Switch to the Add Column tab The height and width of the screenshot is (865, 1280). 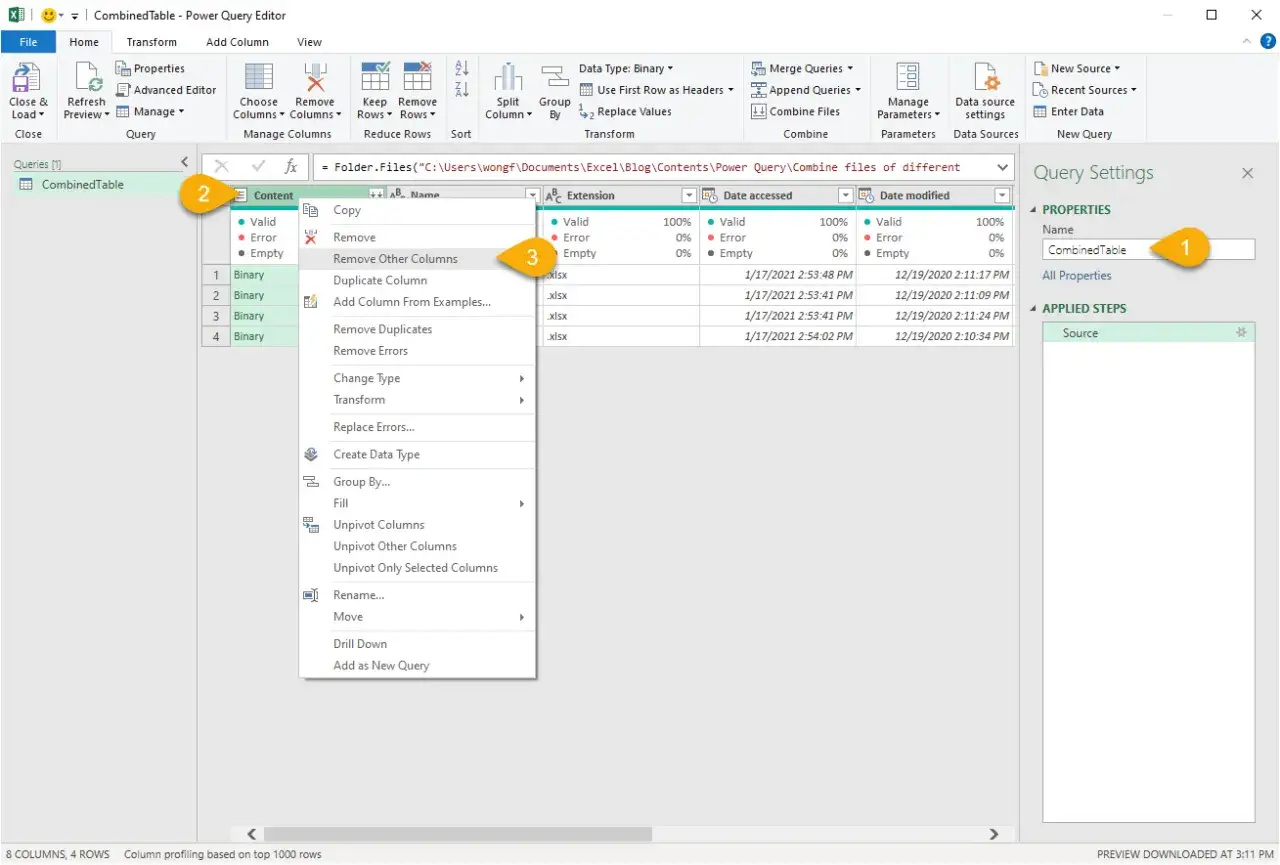pyautogui.click(x=237, y=42)
